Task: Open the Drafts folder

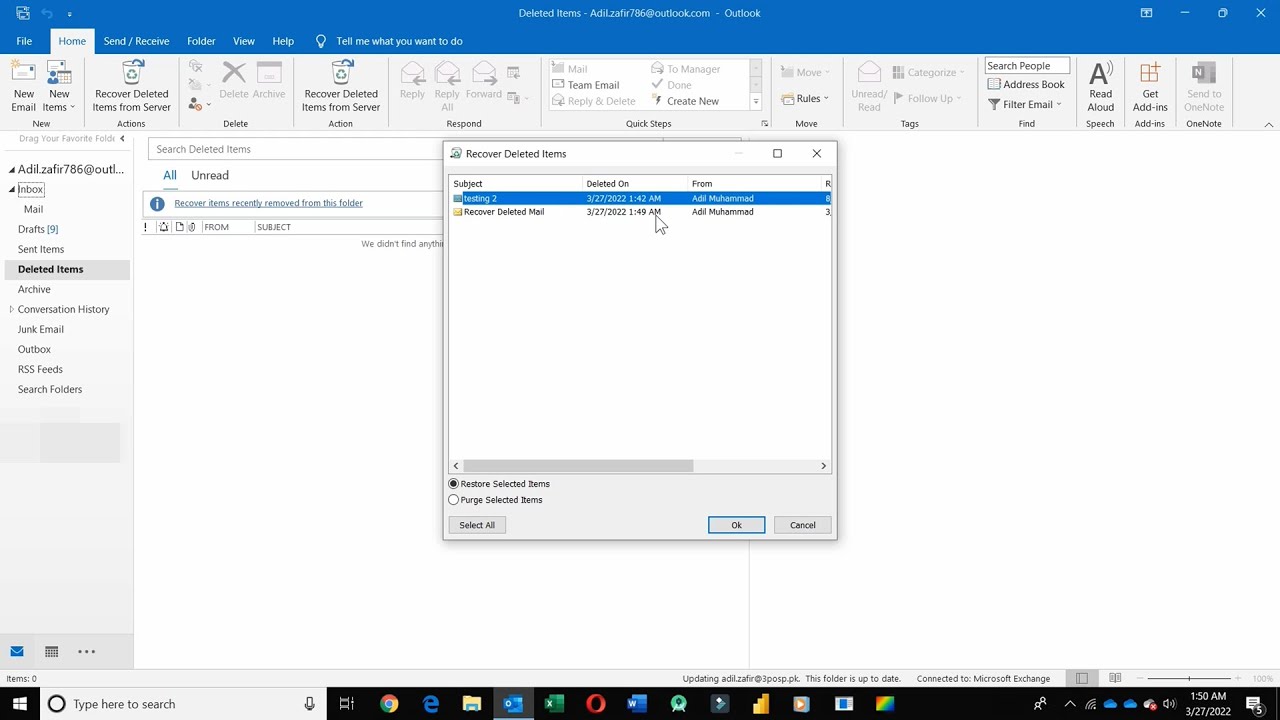Action: (38, 229)
